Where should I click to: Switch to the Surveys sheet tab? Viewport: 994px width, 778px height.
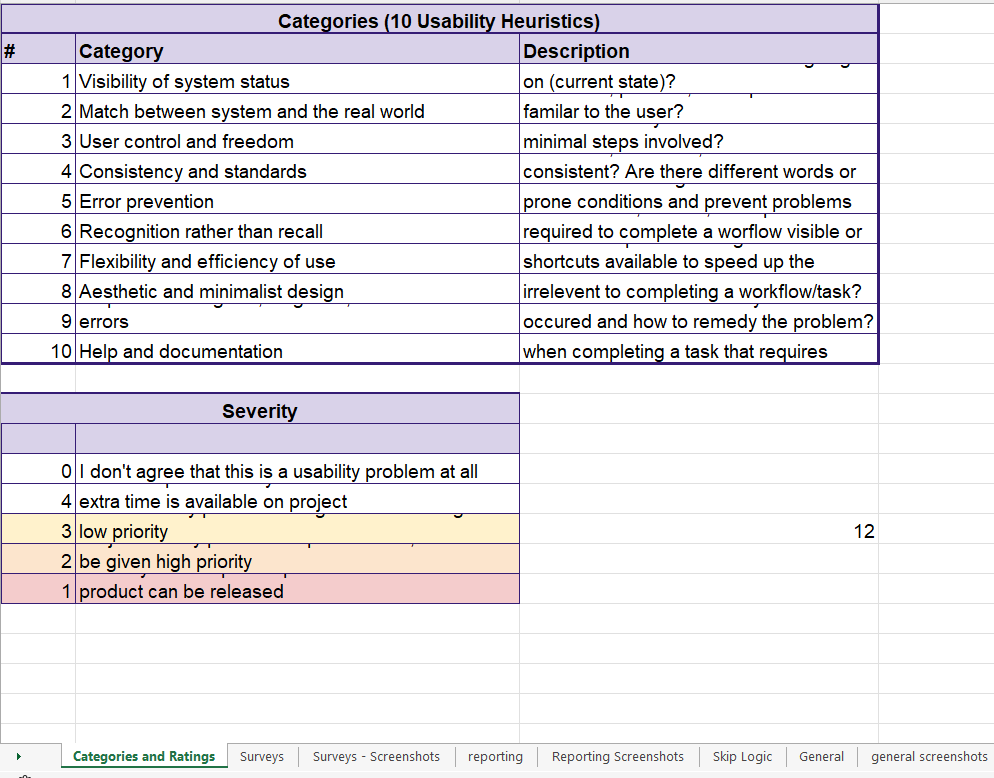click(x=262, y=757)
